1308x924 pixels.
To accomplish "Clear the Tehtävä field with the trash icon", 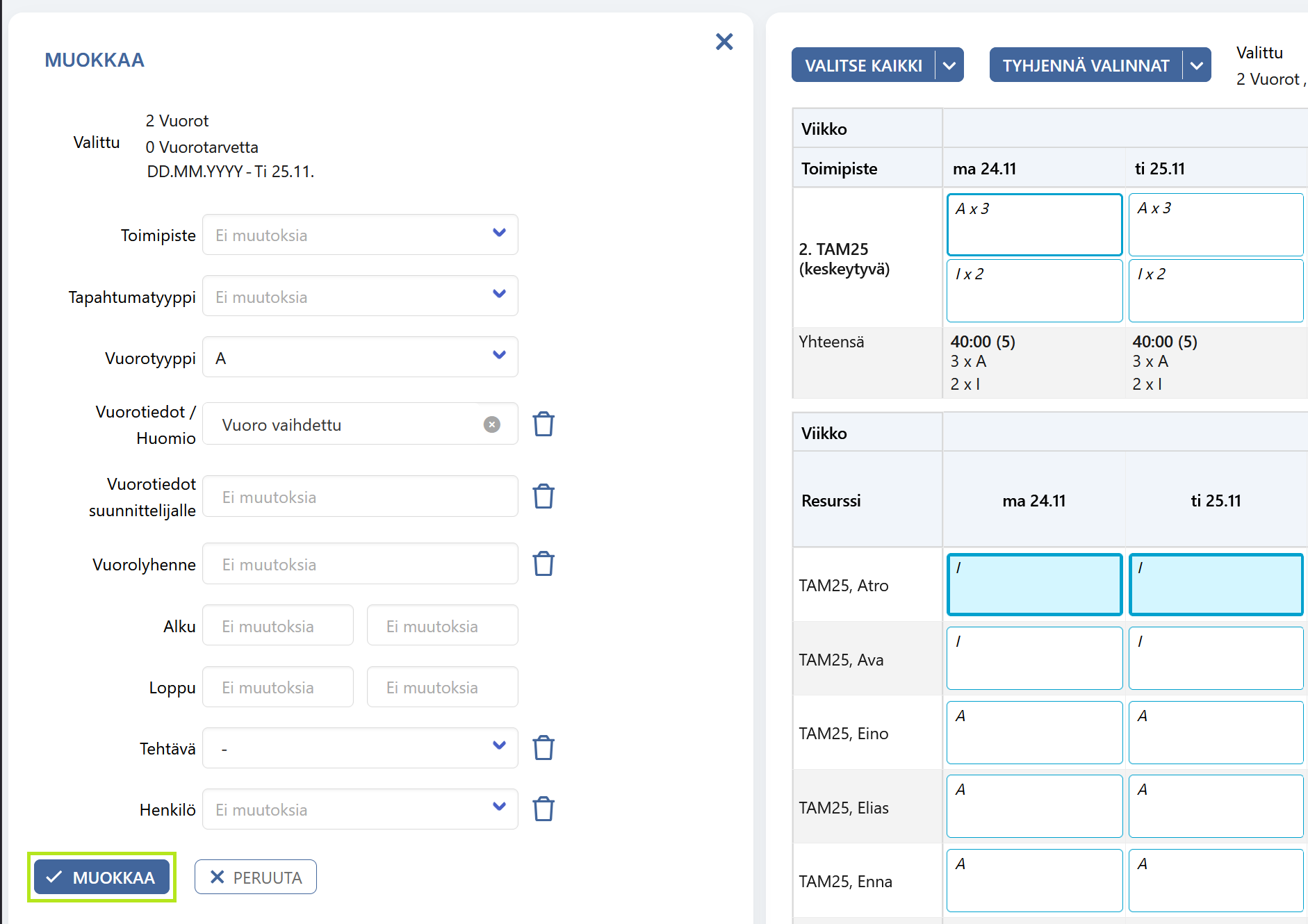I will coord(543,748).
